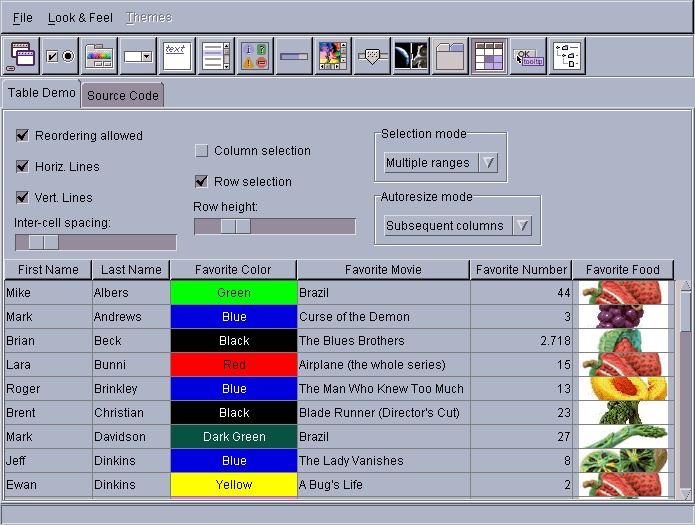Open the Scroll Pane demo icon
Viewport: 695px width, 525px height.
pos(333,56)
